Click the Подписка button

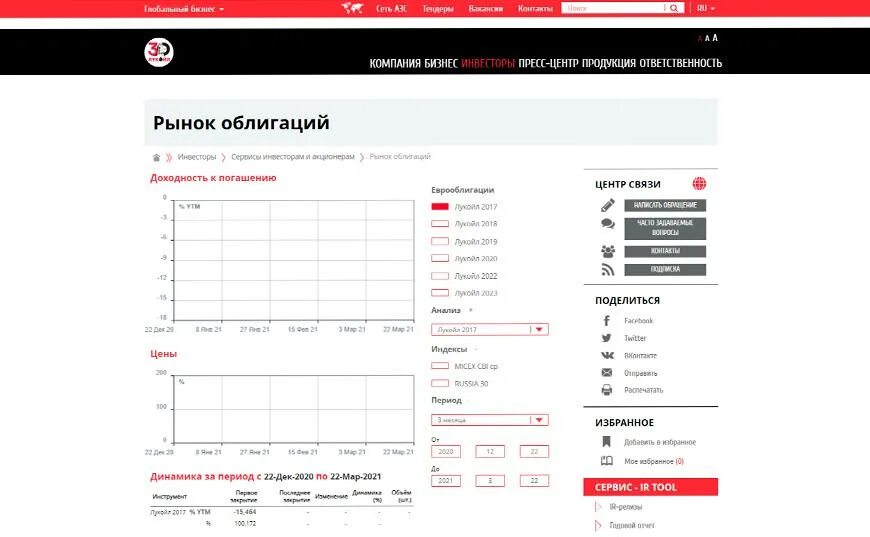click(665, 270)
